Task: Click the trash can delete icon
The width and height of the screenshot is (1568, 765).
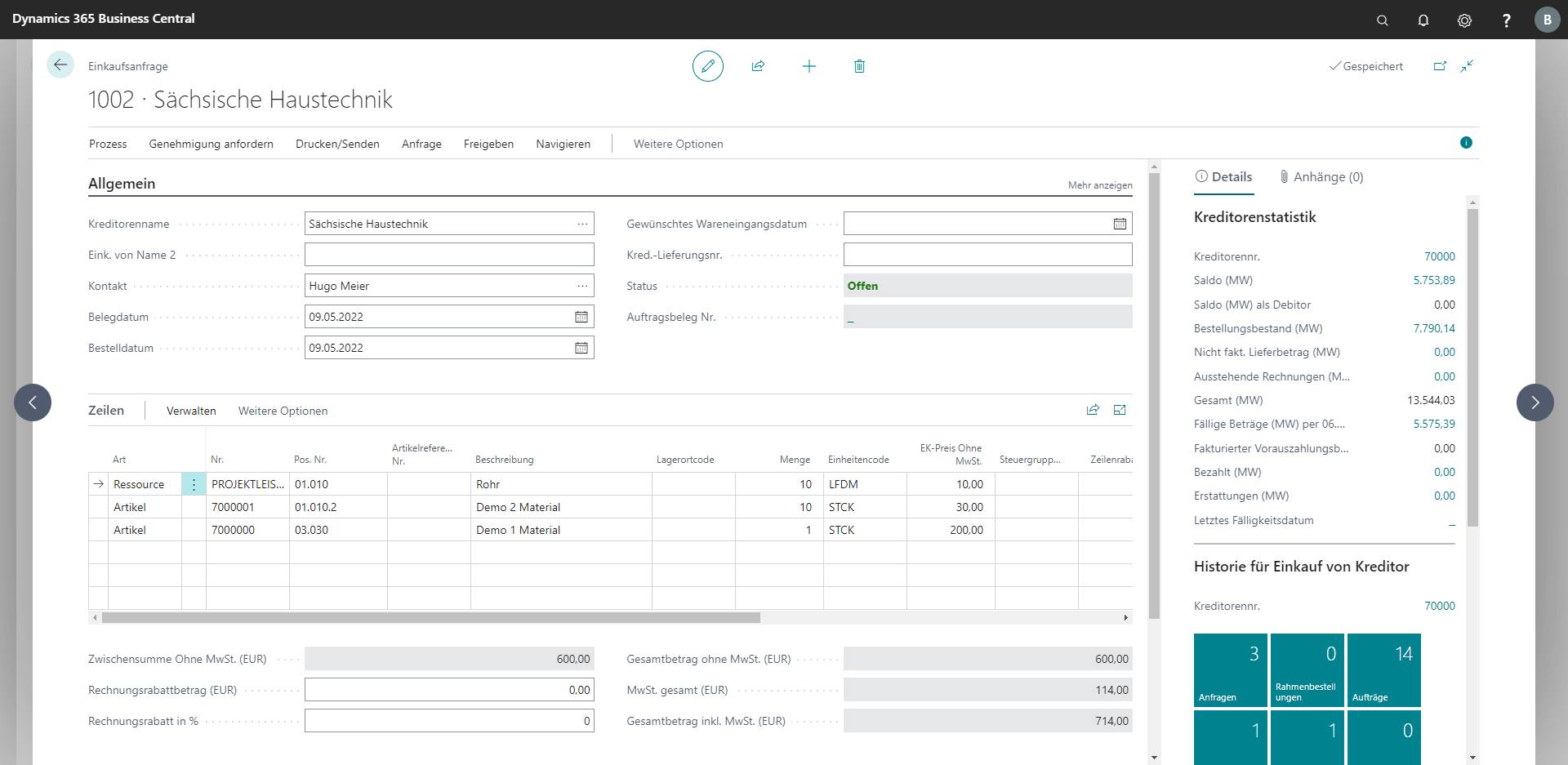Action: (859, 66)
